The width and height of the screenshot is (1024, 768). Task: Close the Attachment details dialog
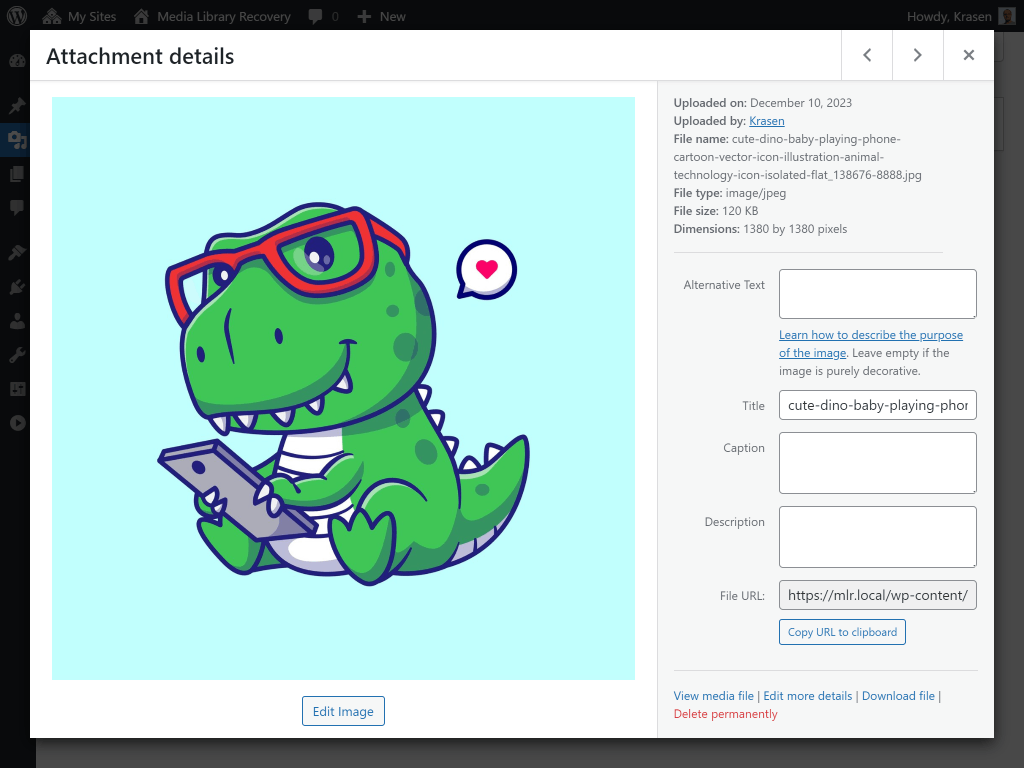pyautogui.click(x=968, y=56)
